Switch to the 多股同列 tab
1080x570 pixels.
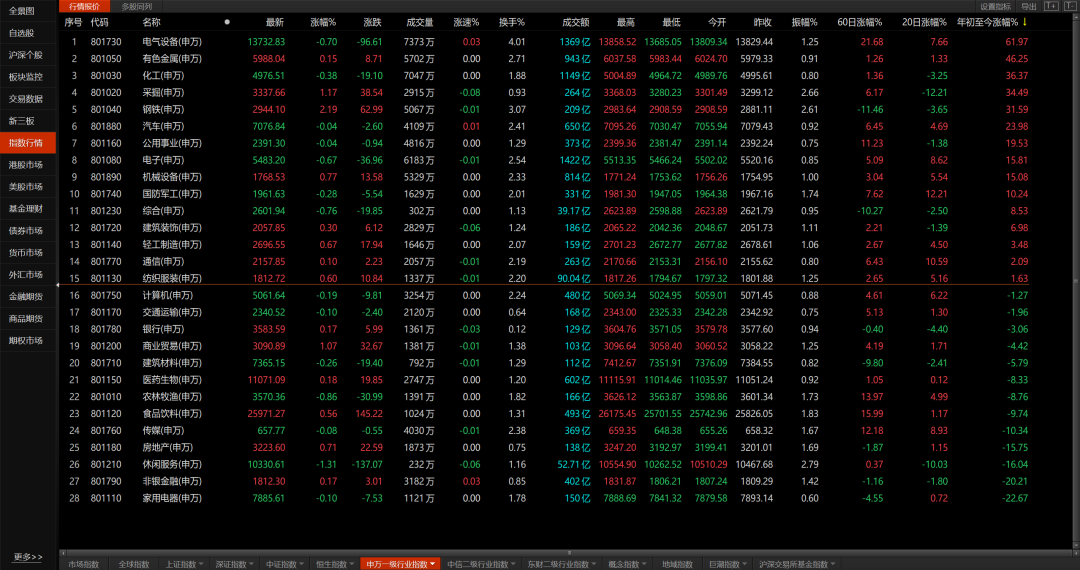pyautogui.click(x=136, y=6)
